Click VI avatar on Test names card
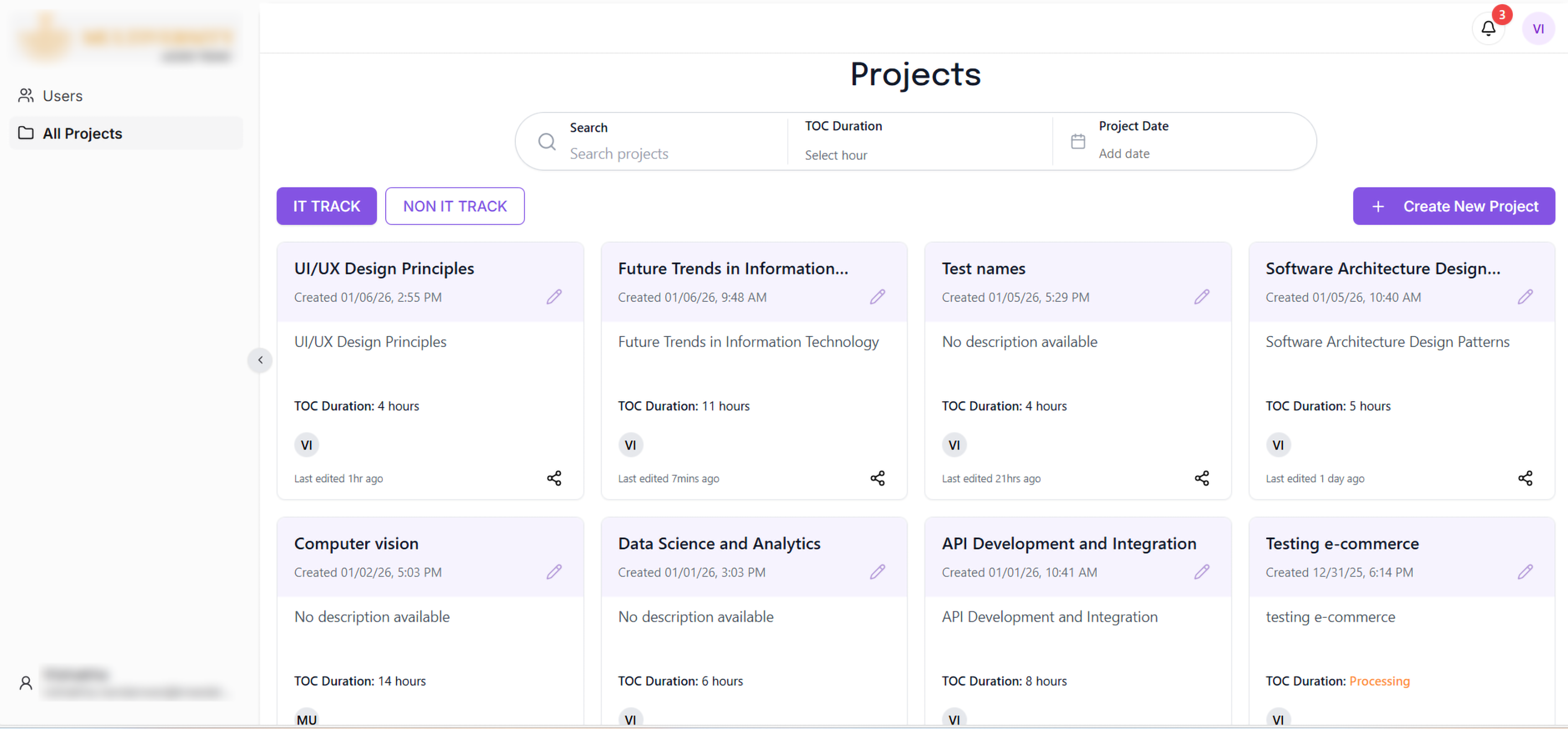The image size is (1568, 729). click(x=954, y=445)
